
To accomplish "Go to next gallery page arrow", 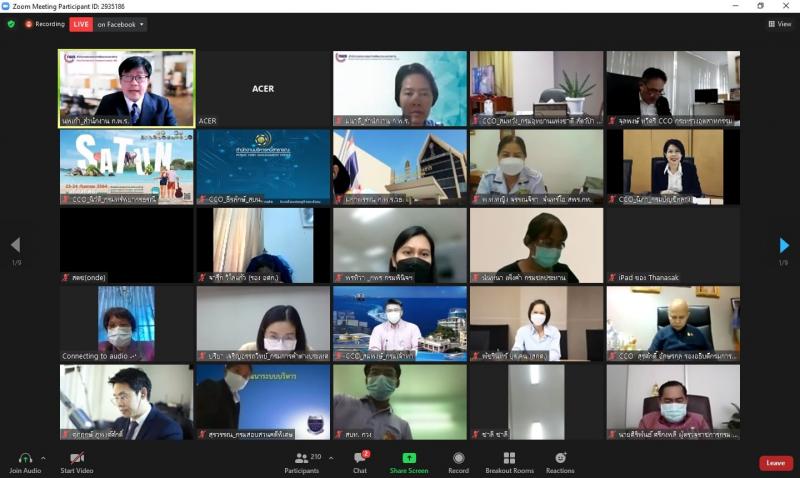I will pyautogui.click(x=784, y=245).
